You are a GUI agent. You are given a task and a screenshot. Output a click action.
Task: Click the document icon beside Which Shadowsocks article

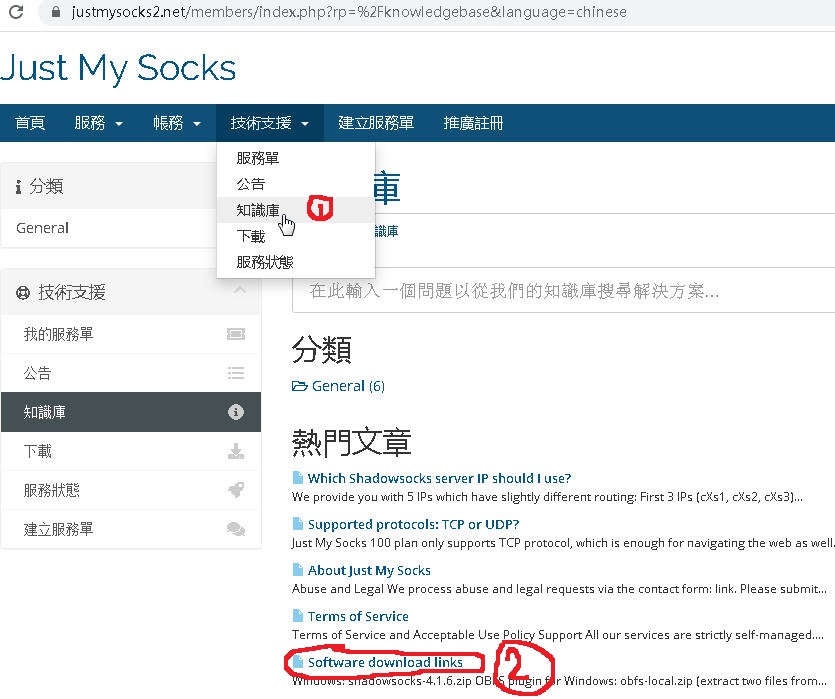click(298, 478)
